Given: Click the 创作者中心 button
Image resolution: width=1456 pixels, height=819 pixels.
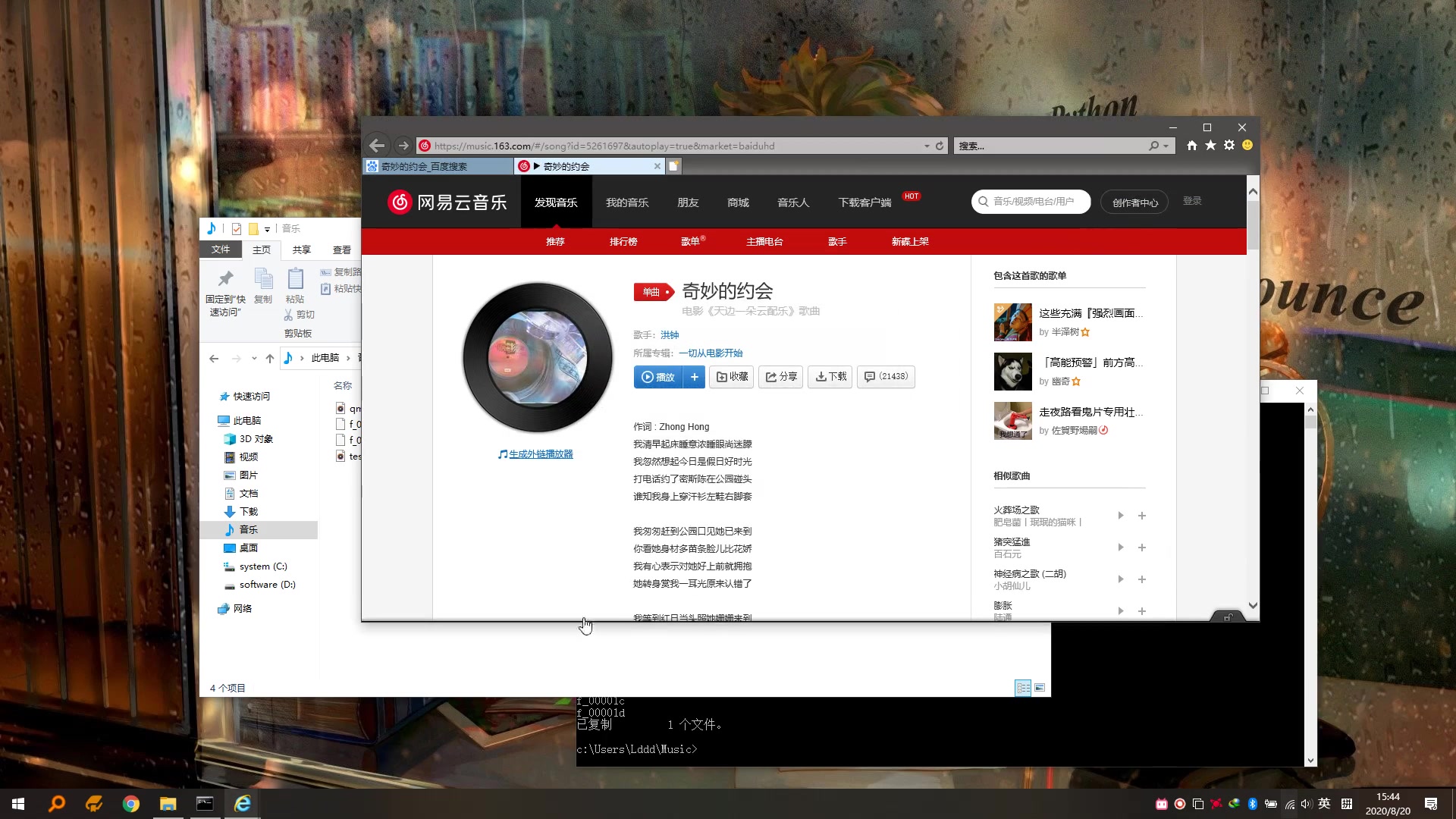Looking at the screenshot, I should pos(1134,202).
